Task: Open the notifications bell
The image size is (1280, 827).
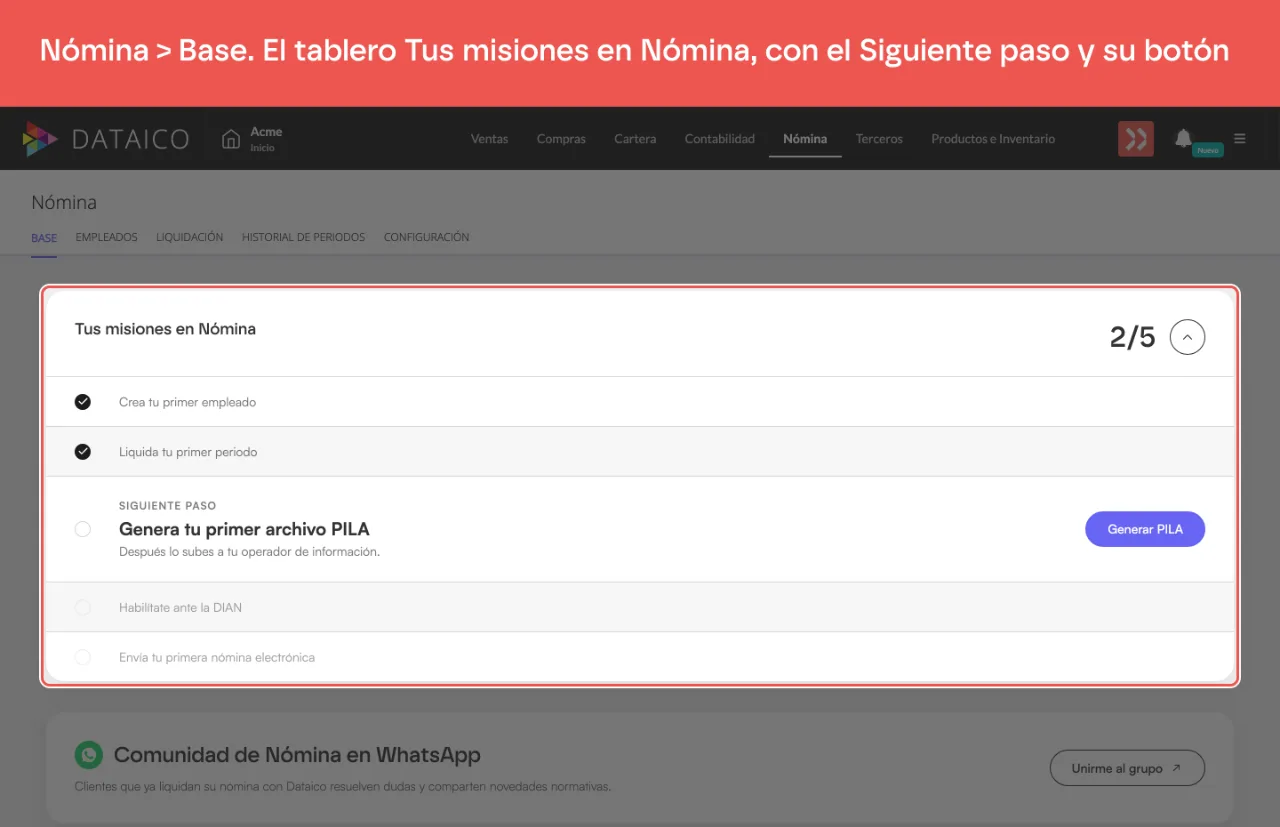Action: (x=1183, y=138)
